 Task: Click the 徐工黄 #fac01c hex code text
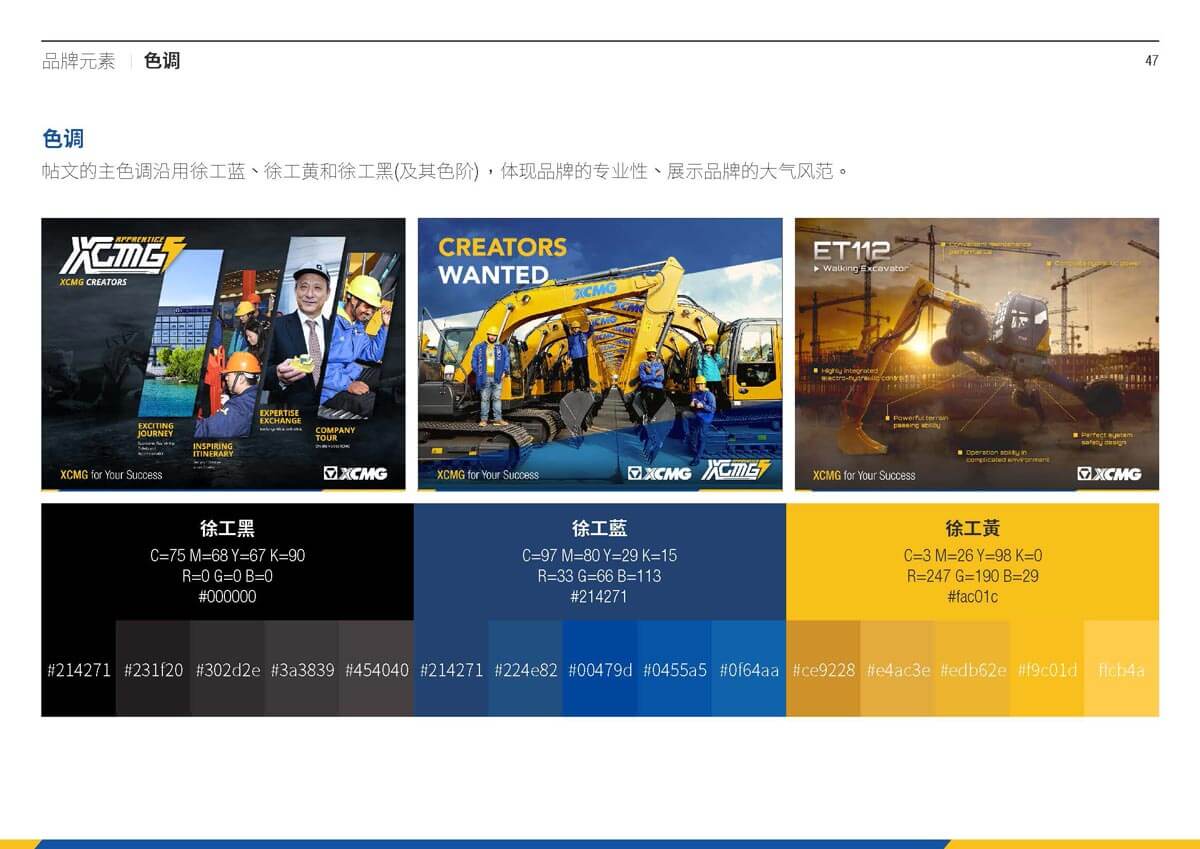(972, 597)
